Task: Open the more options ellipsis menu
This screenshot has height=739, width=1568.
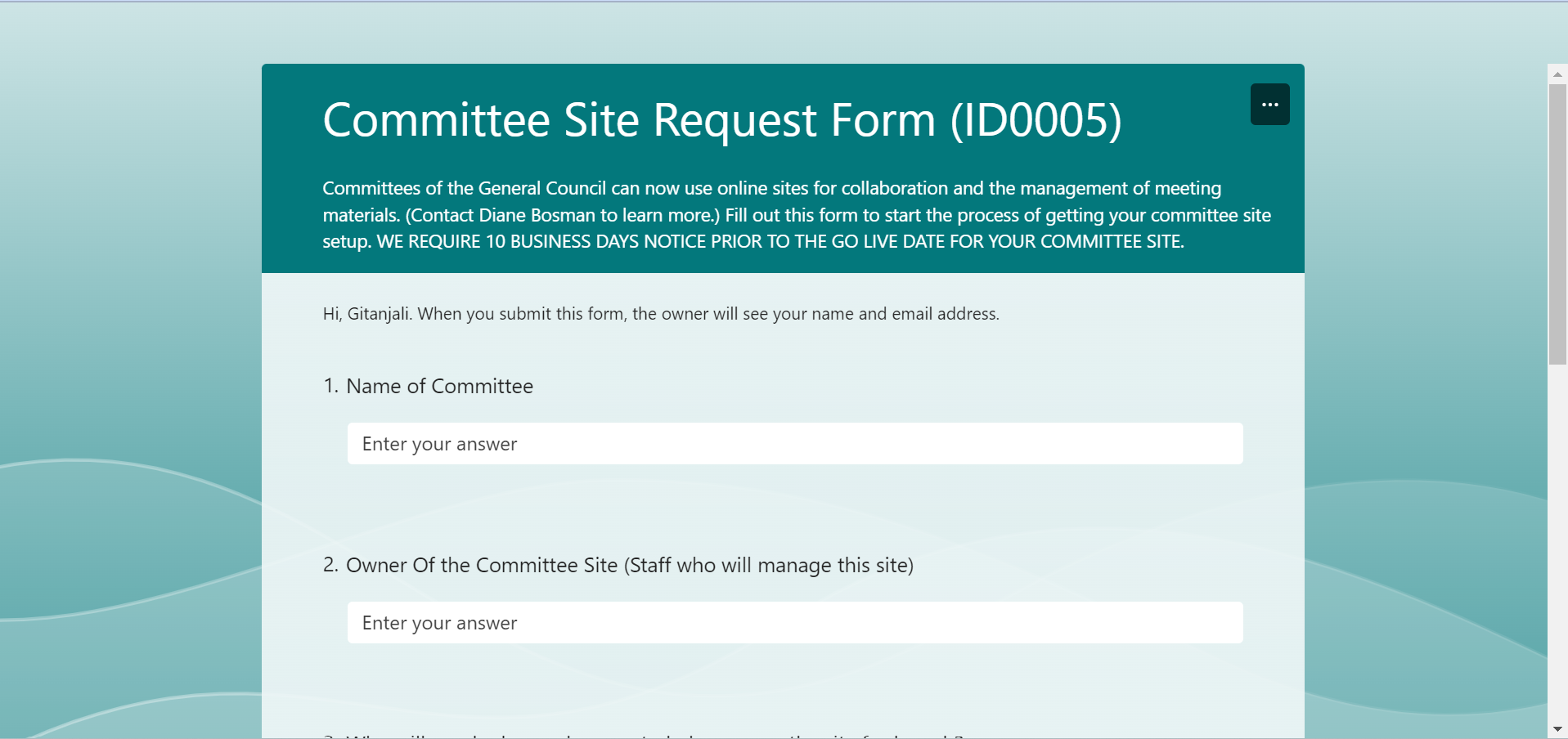Action: [x=1269, y=105]
